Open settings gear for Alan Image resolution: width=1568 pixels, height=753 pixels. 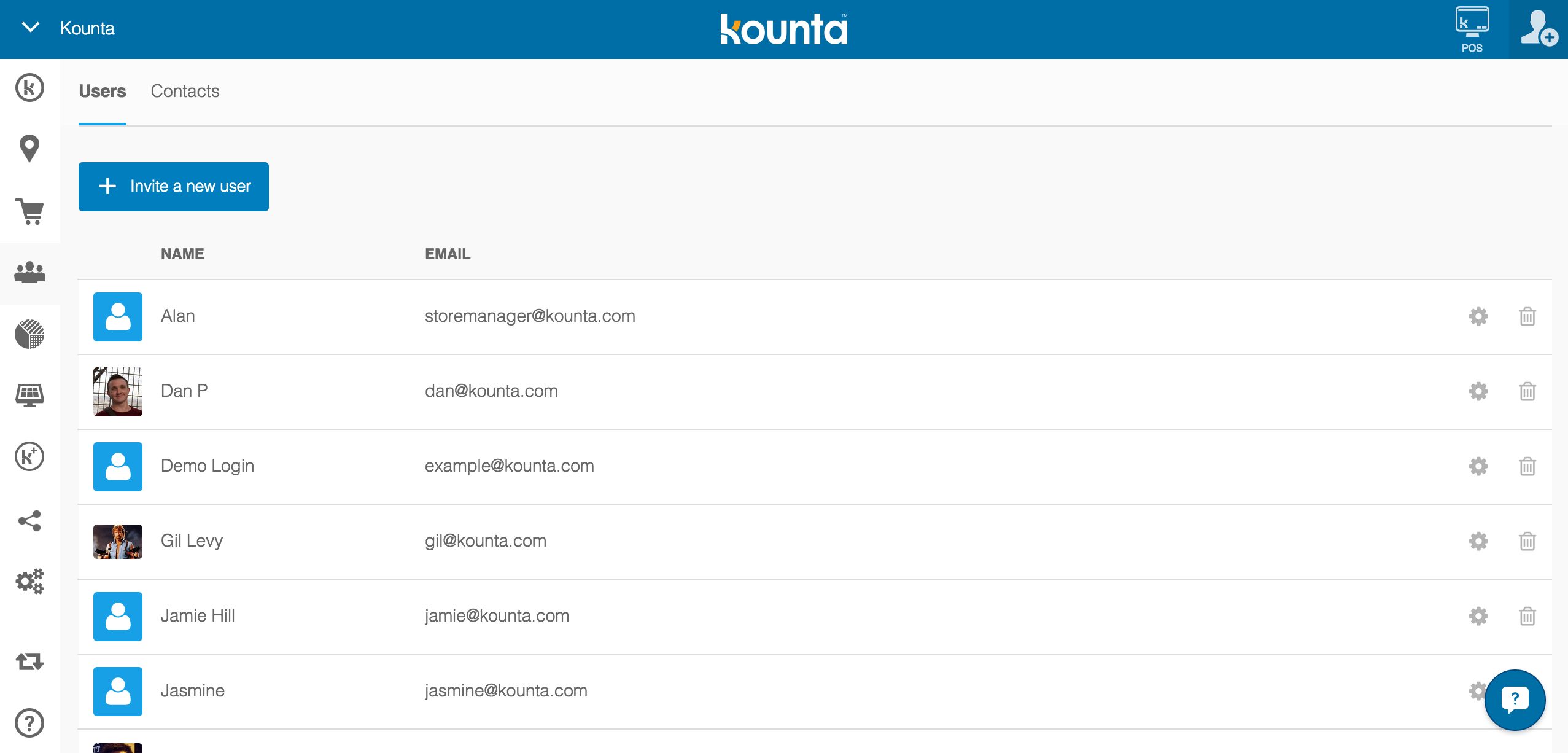click(1478, 316)
